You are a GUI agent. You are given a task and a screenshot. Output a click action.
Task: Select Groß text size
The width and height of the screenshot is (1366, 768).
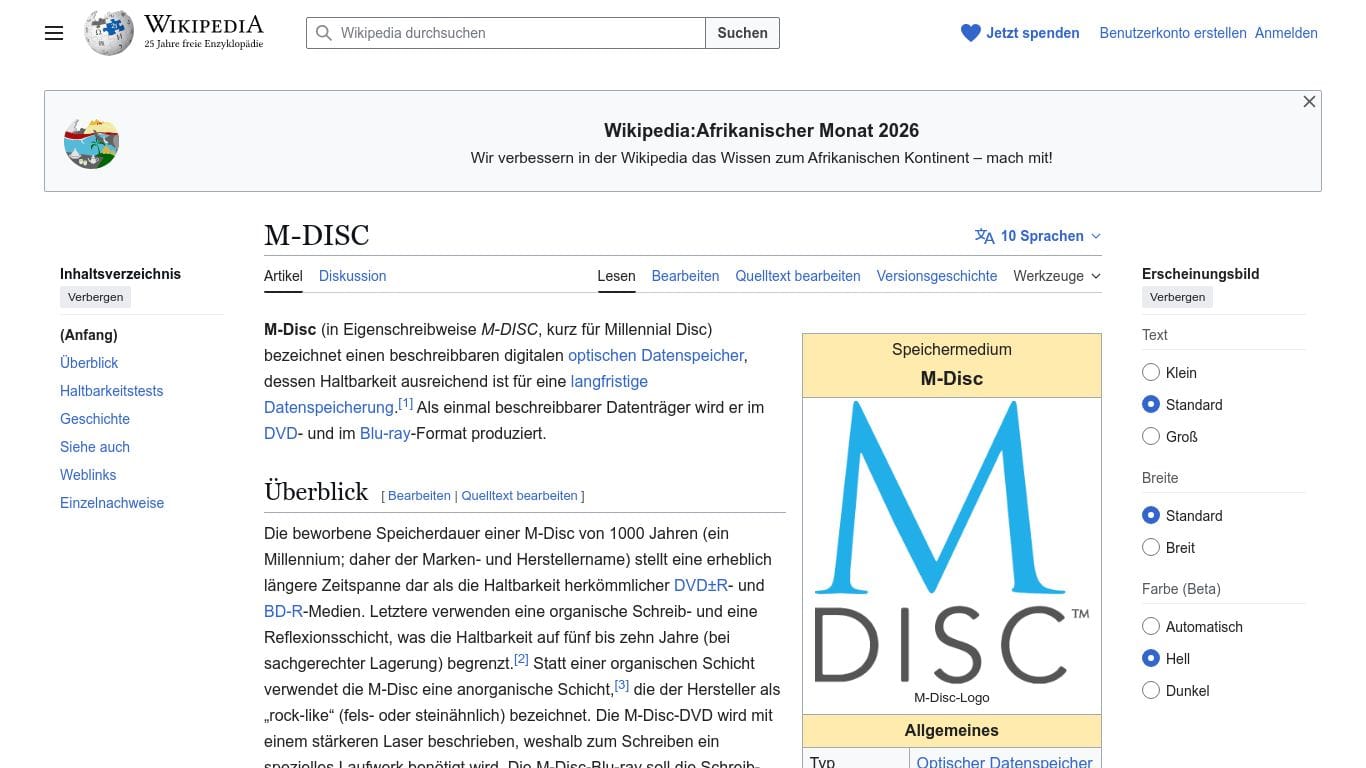[x=1151, y=437]
